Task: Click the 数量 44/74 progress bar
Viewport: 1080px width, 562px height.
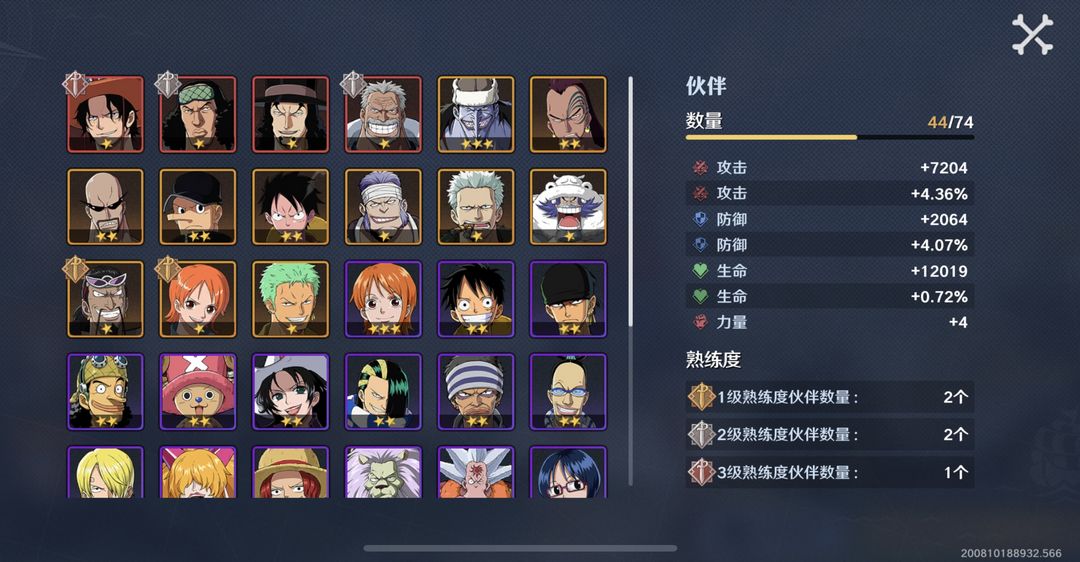Action: click(x=829, y=137)
